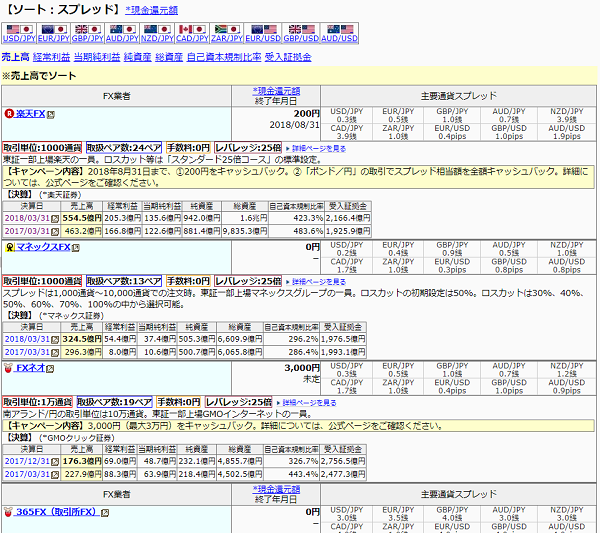Open external link icon next to FXネオ
The image size is (600, 533).
pos(50,369)
